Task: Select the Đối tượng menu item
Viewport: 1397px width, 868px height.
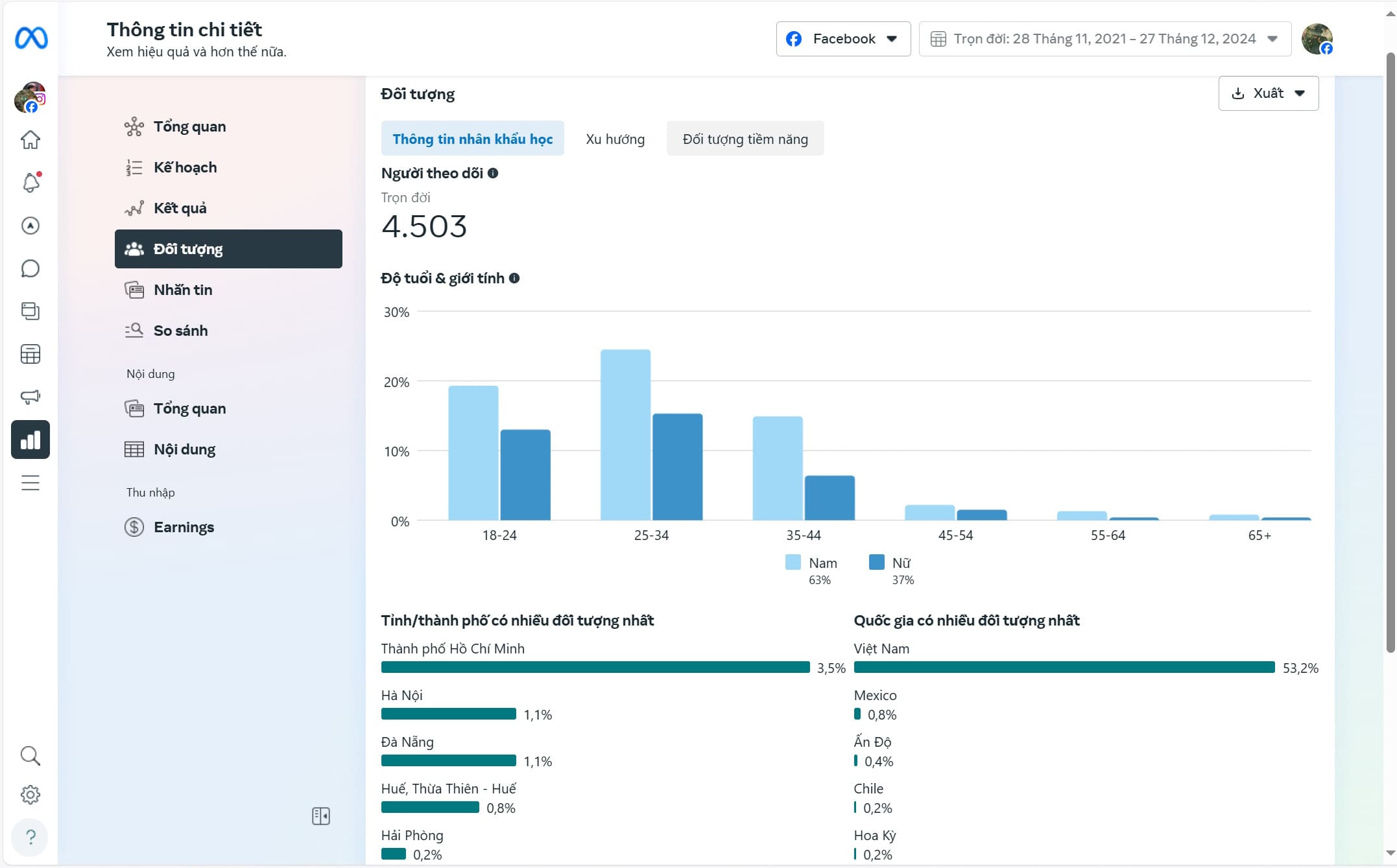Action: click(228, 249)
